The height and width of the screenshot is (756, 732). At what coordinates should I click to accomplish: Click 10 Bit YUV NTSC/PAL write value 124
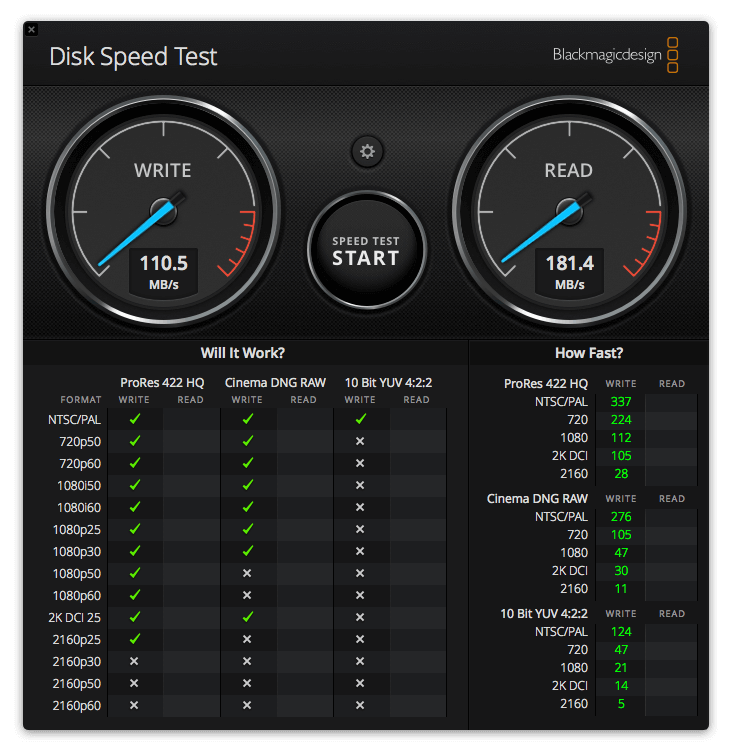[x=621, y=632]
